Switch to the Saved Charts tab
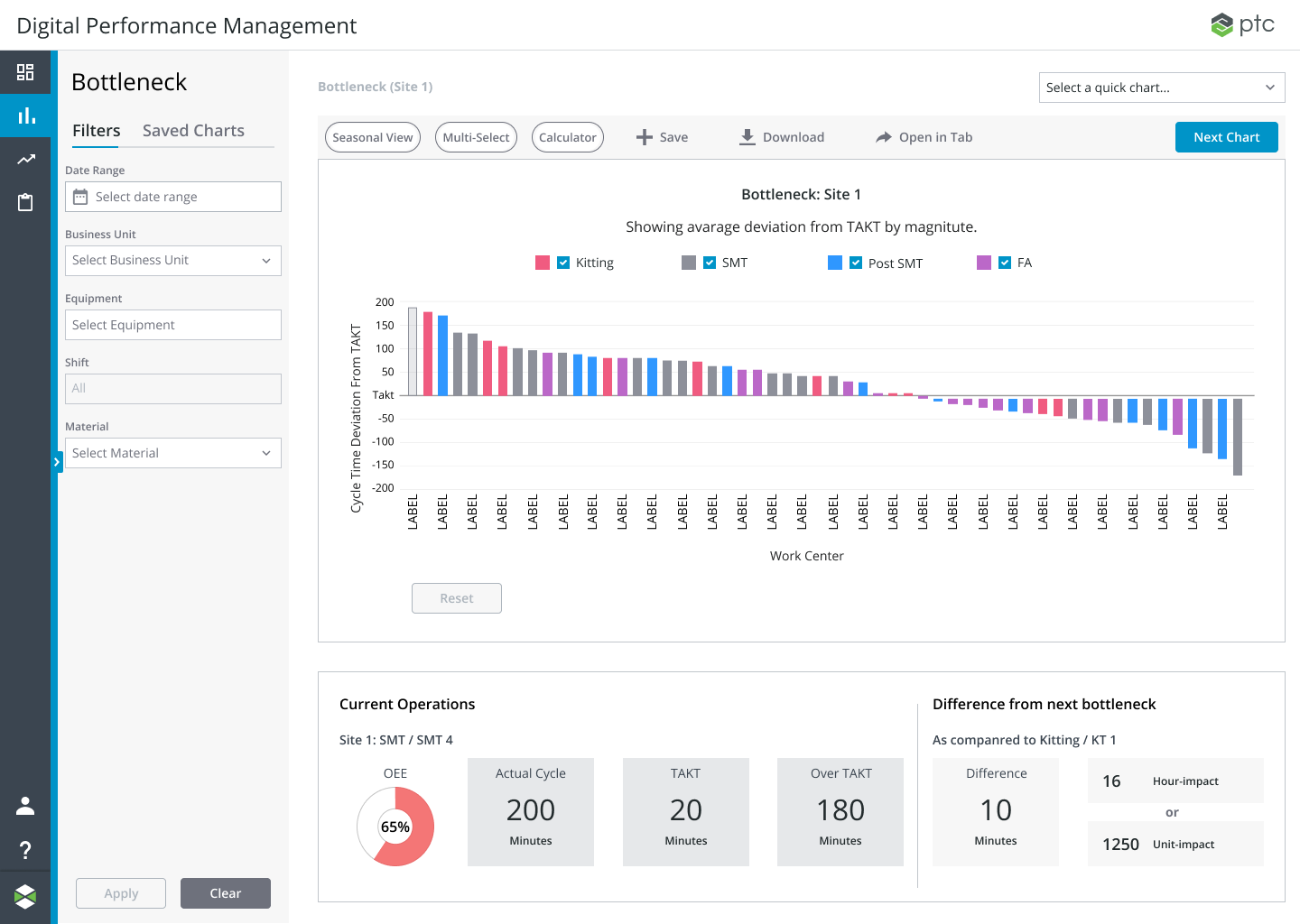The height and width of the screenshot is (924, 1300). click(x=193, y=131)
